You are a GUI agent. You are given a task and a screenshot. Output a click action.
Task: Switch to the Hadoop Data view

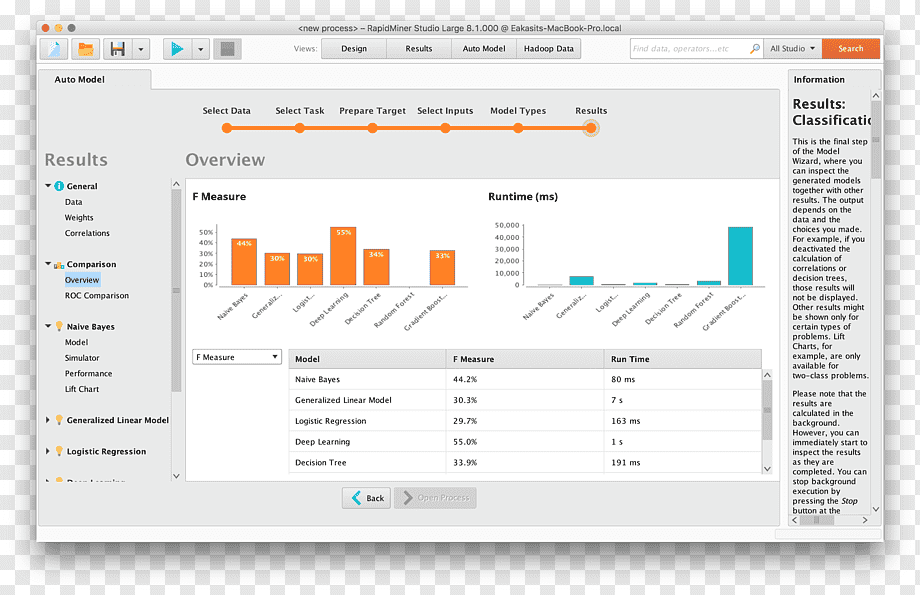click(x=549, y=49)
